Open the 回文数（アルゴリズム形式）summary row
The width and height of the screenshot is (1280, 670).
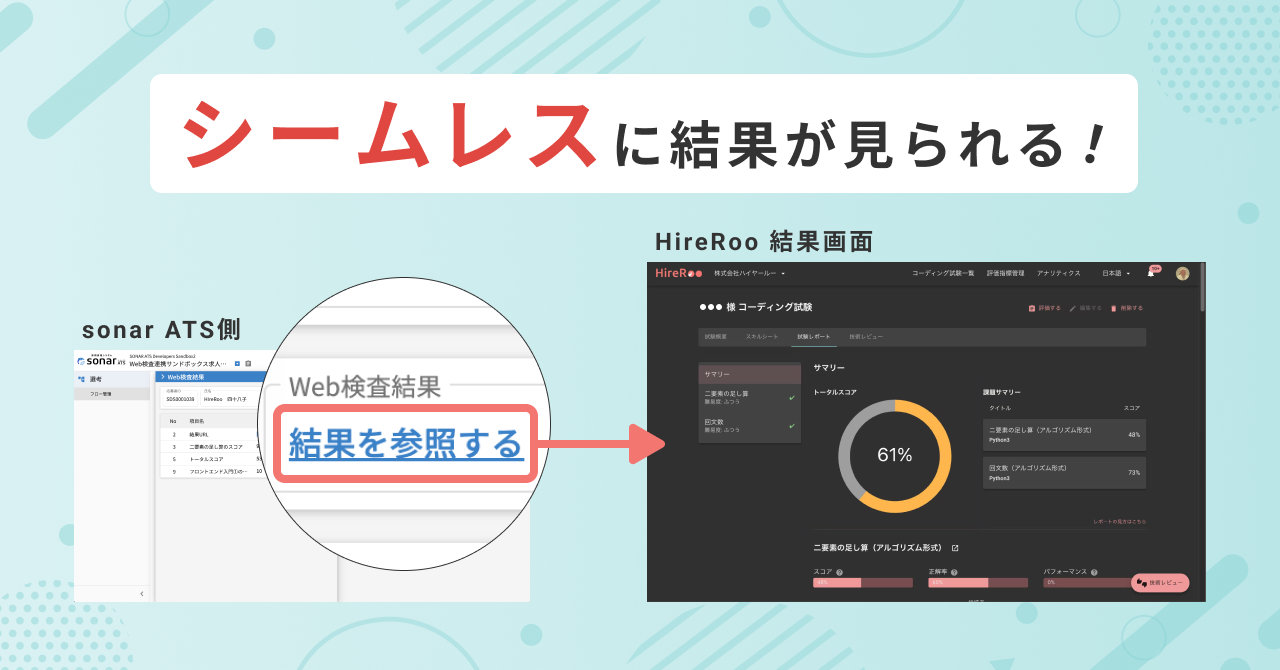pos(1064,472)
